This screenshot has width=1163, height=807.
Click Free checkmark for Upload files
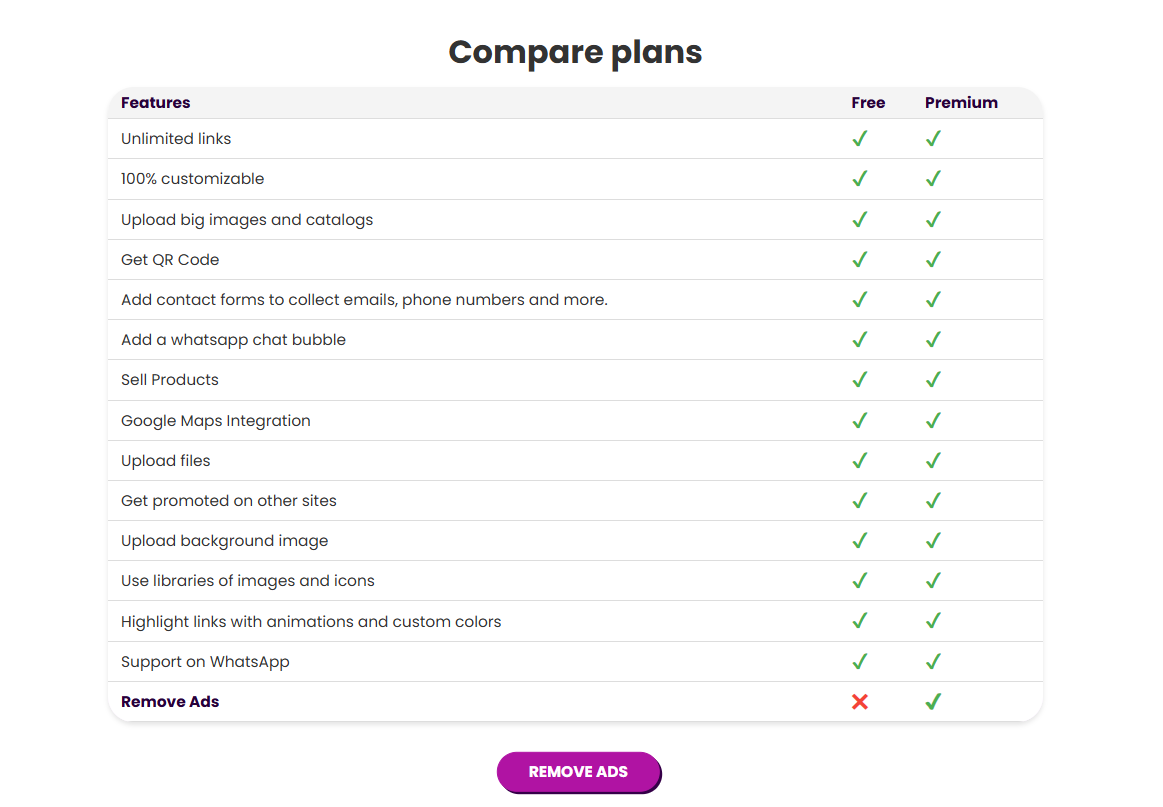tap(860, 461)
